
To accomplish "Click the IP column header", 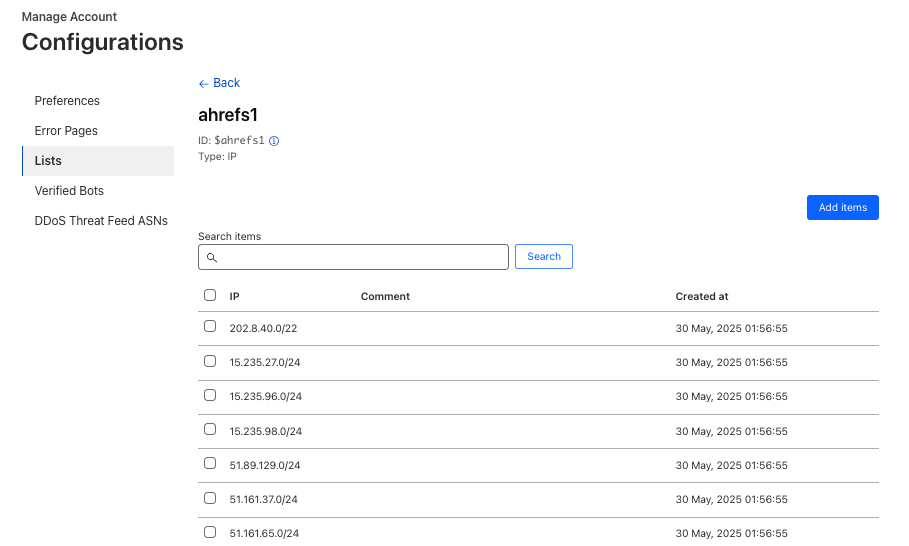I will (234, 296).
